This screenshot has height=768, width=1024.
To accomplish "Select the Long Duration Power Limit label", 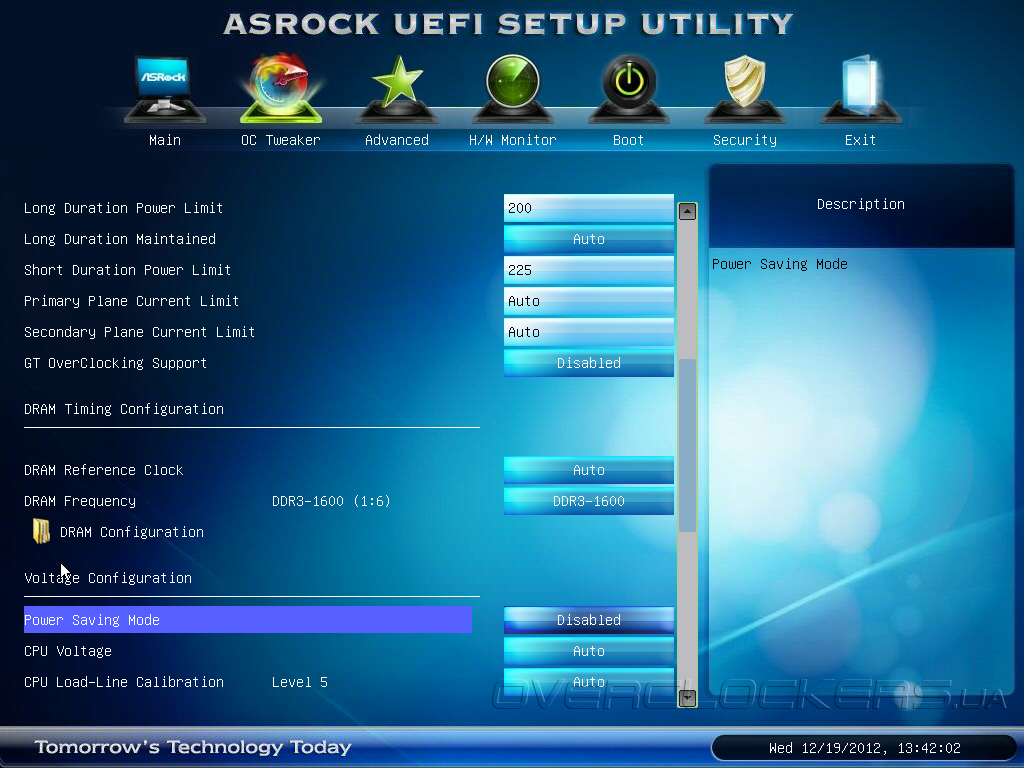I will [123, 208].
